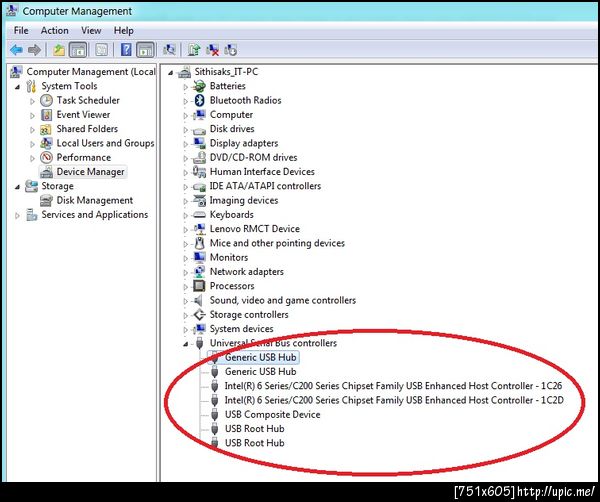Click the Disable device toolbar icon

tap(231, 50)
